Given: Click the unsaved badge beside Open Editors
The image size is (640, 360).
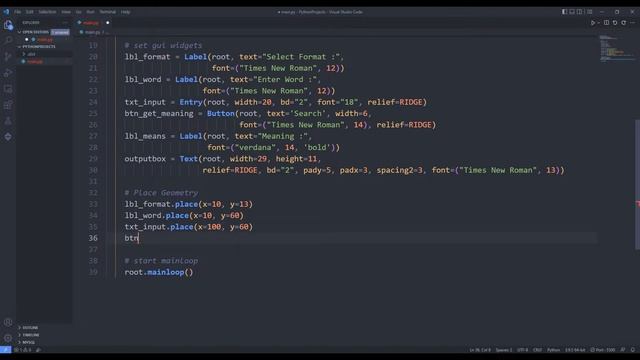Looking at the screenshot, I should click(60, 32).
